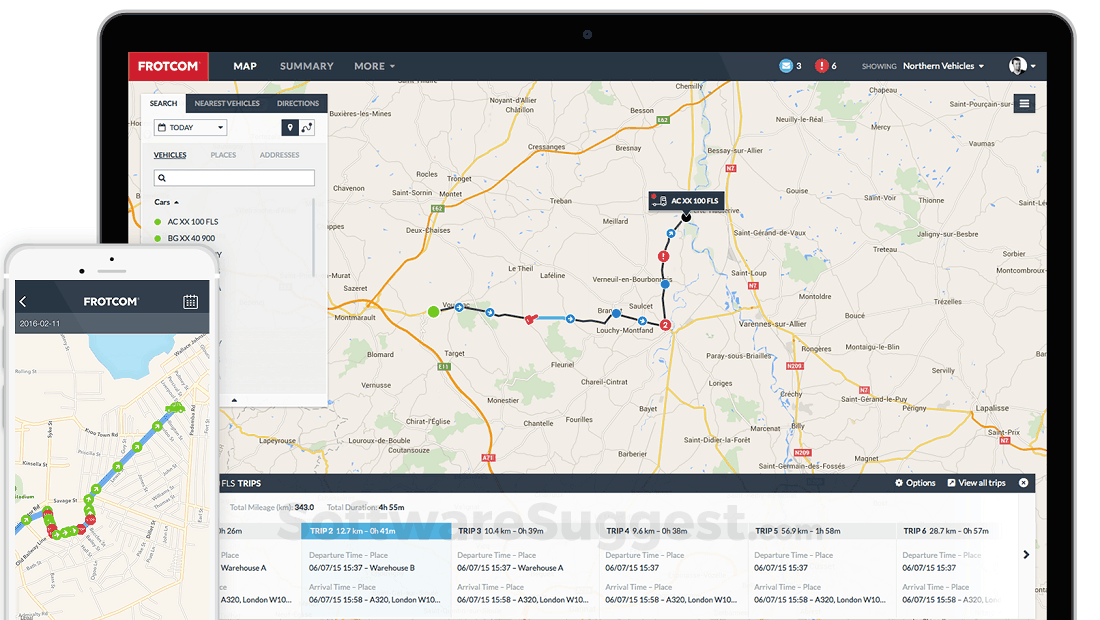The image size is (1100, 620).
Task: Open the map layers menu icon
Action: pos(1024,103)
